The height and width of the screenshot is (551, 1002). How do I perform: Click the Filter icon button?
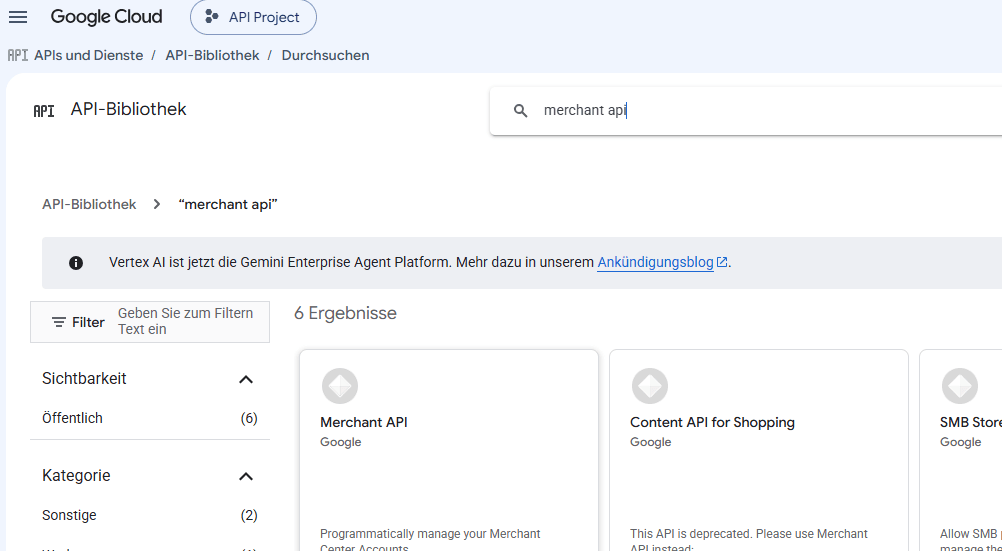[78, 322]
